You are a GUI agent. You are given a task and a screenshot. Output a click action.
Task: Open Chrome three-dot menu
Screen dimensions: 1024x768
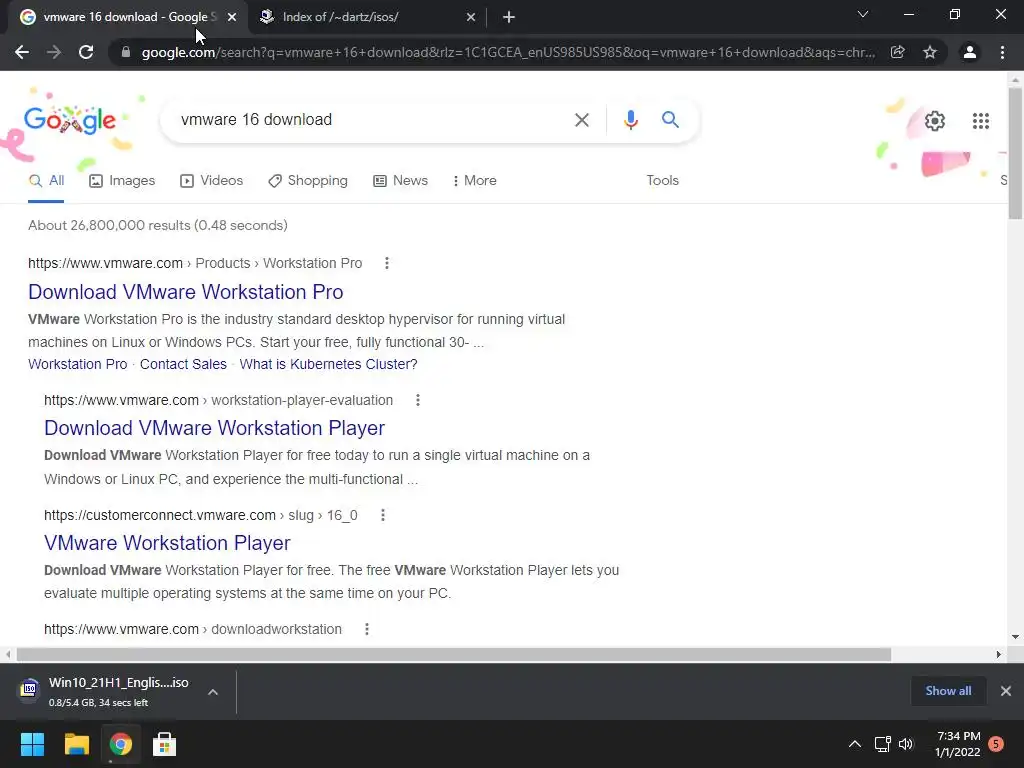tap(1002, 52)
